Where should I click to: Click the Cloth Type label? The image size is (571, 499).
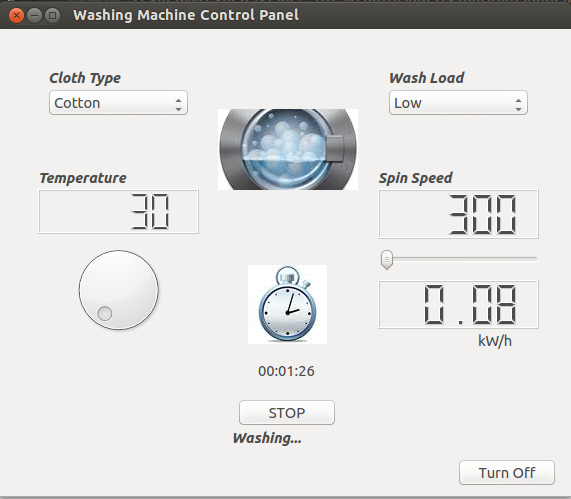85,78
